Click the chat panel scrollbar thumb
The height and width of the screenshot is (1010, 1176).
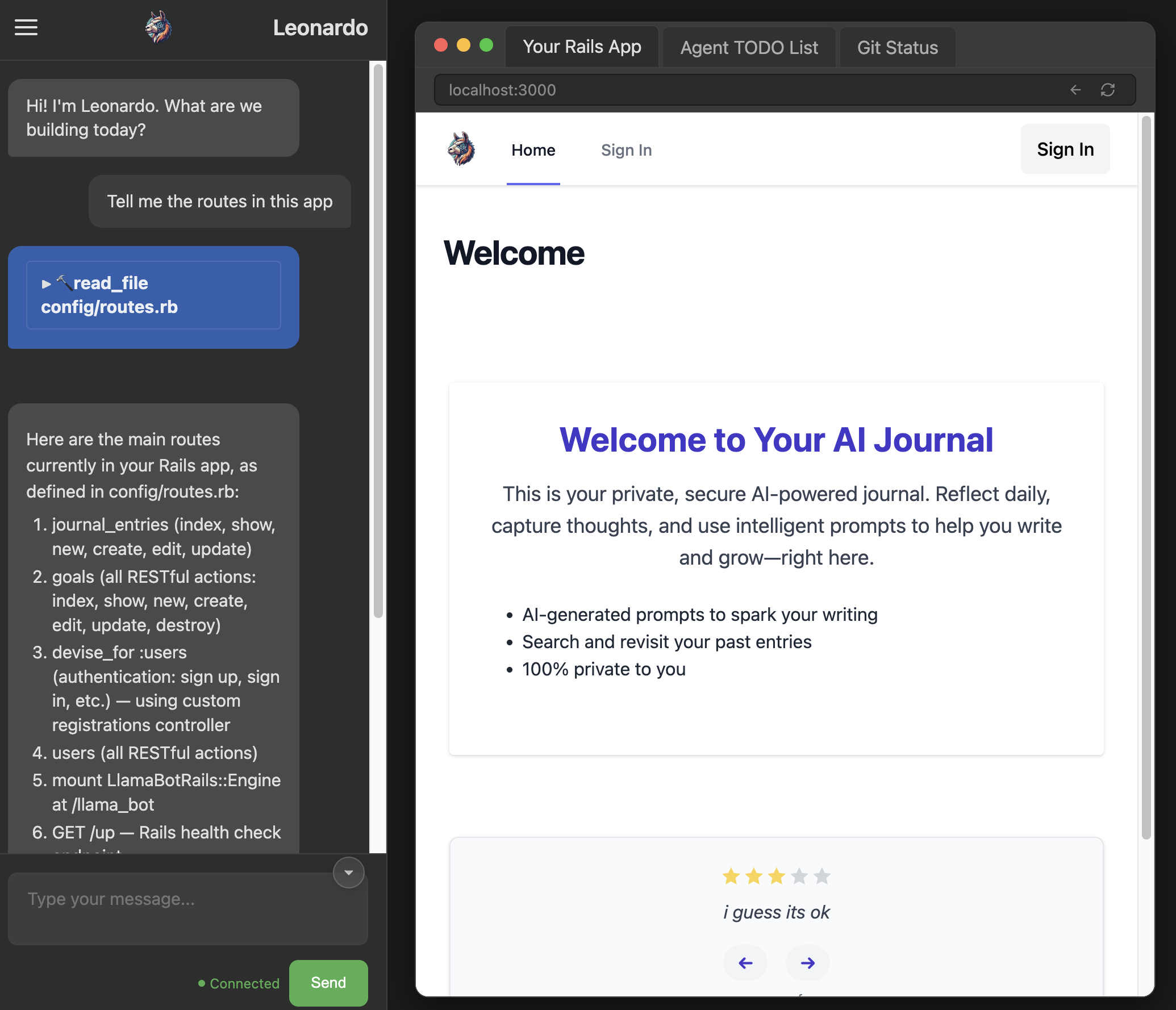pos(378,341)
